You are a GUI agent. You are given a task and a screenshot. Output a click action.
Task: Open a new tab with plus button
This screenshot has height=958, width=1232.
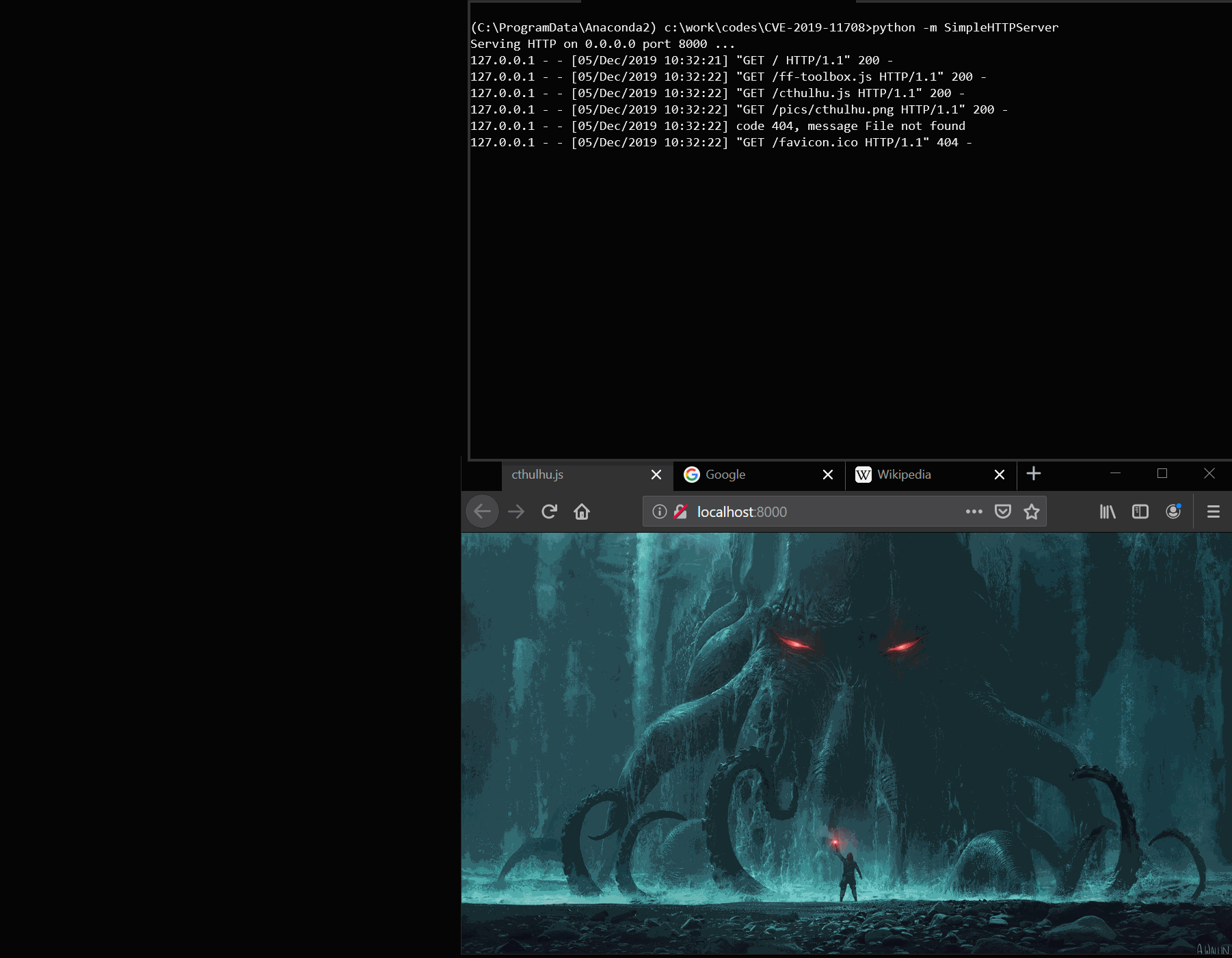[x=1034, y=473]
